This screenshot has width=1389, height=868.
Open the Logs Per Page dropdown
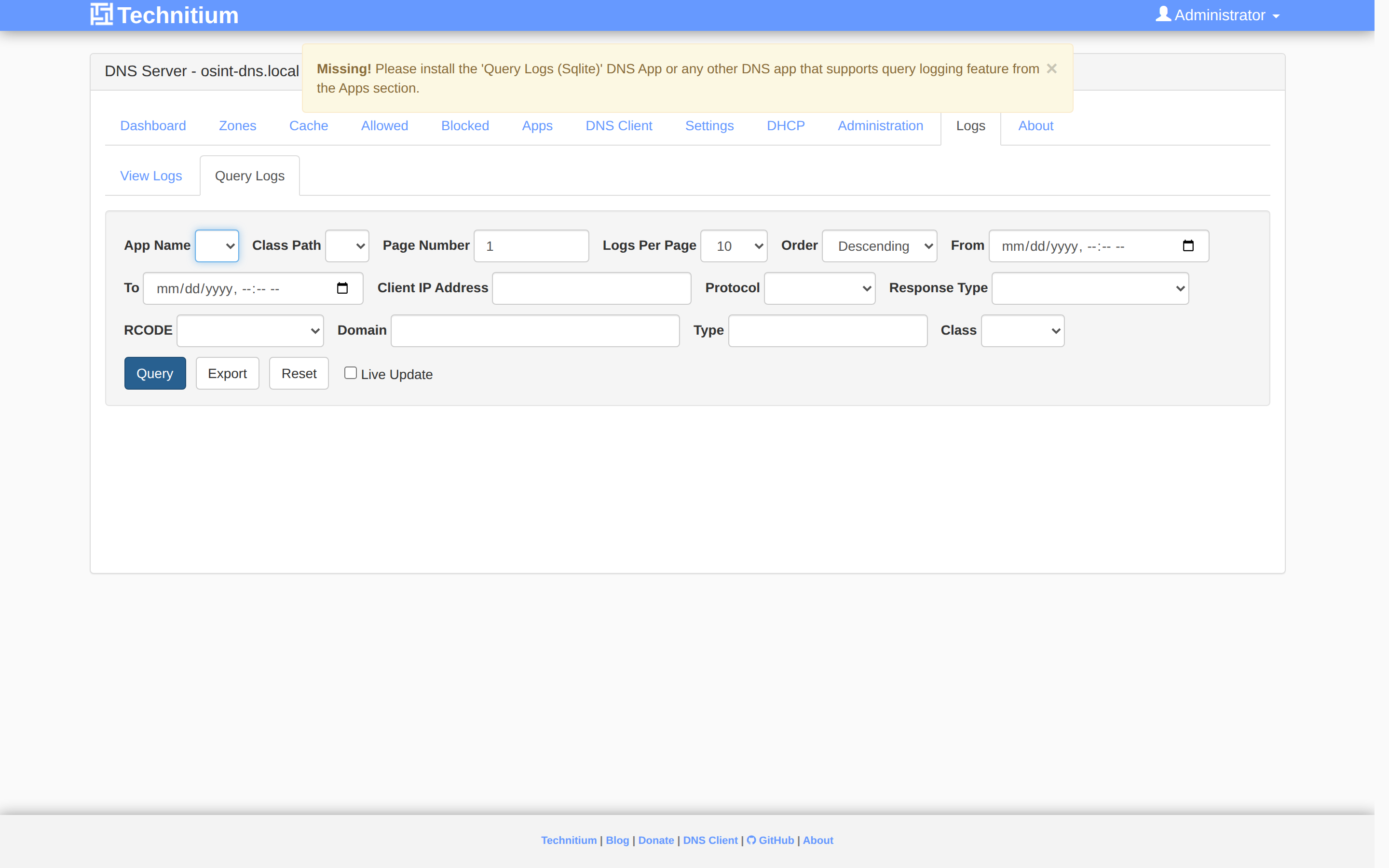[x=734, y=246]
